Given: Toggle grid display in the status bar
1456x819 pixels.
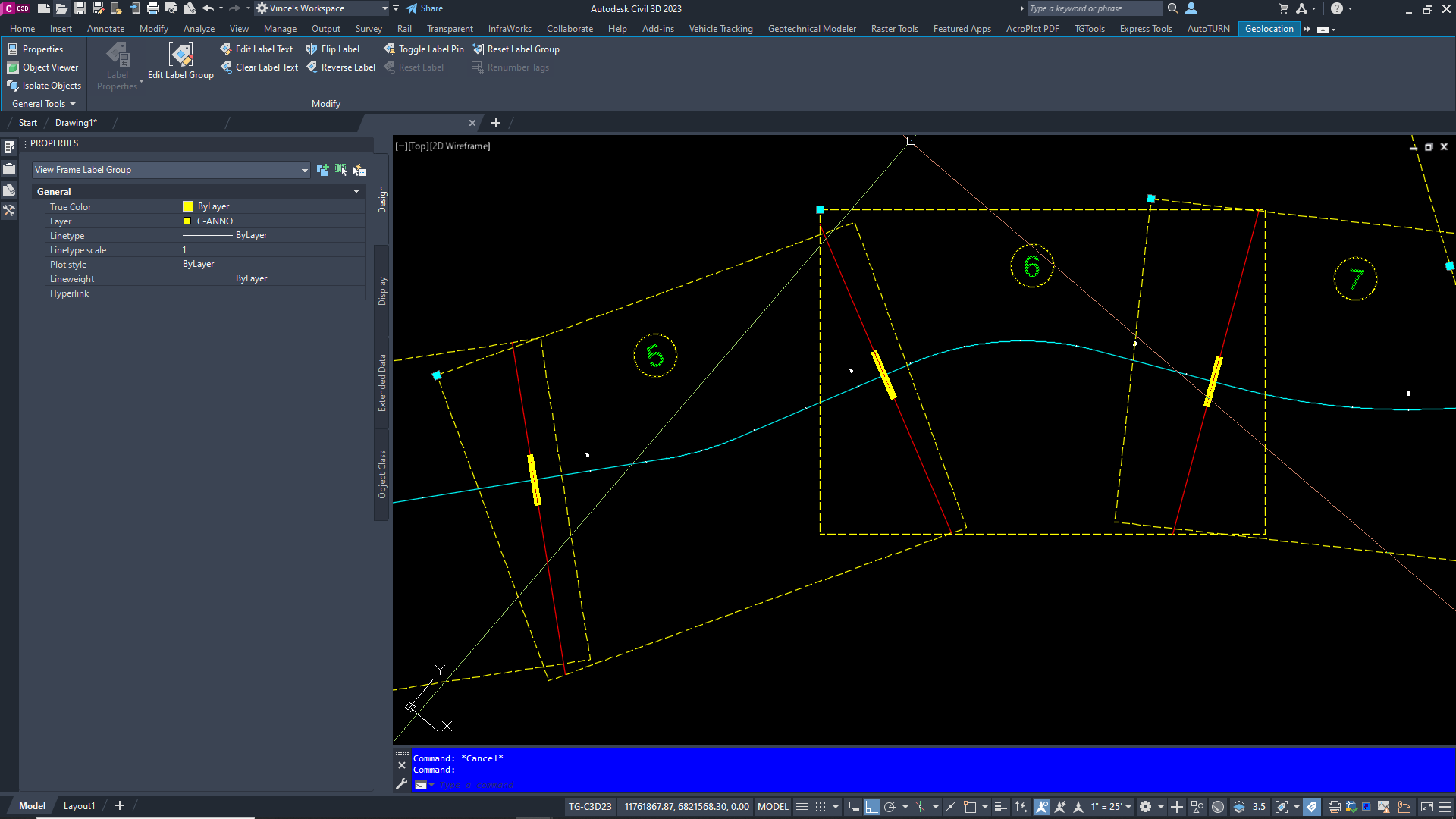Looking at the screenshot, I should coord(802,806).
